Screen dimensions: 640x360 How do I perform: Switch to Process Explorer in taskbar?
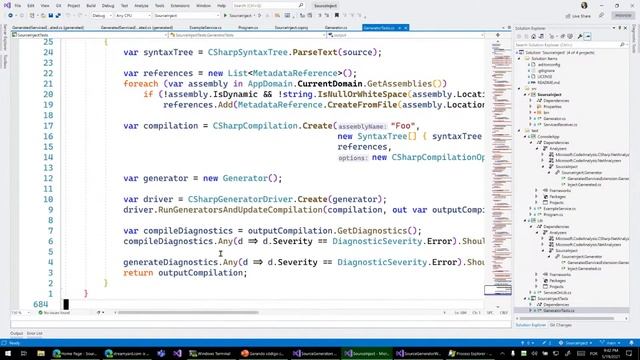click(470, 353)
